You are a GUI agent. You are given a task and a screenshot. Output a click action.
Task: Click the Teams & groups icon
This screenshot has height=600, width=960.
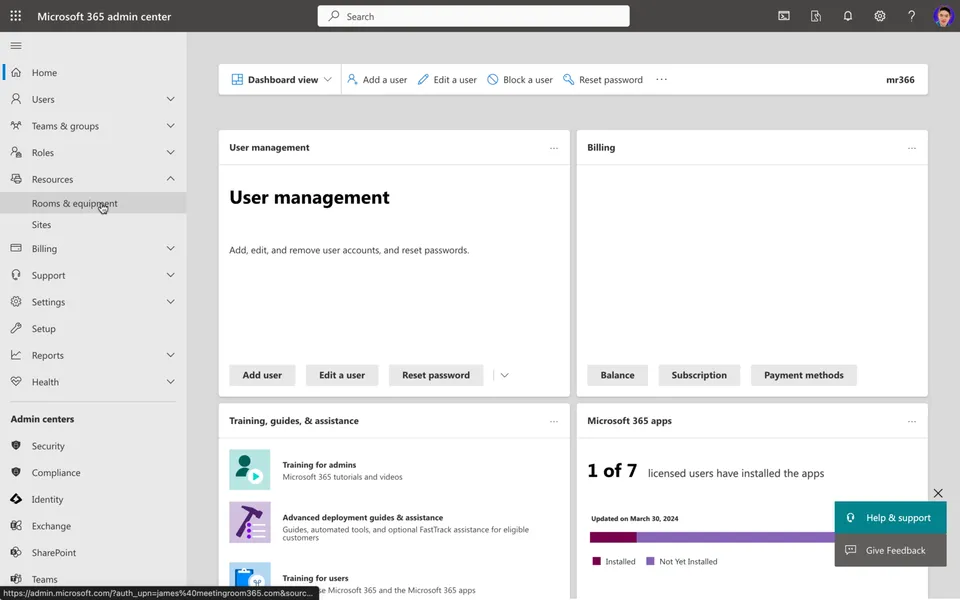[x=16, y=126]
